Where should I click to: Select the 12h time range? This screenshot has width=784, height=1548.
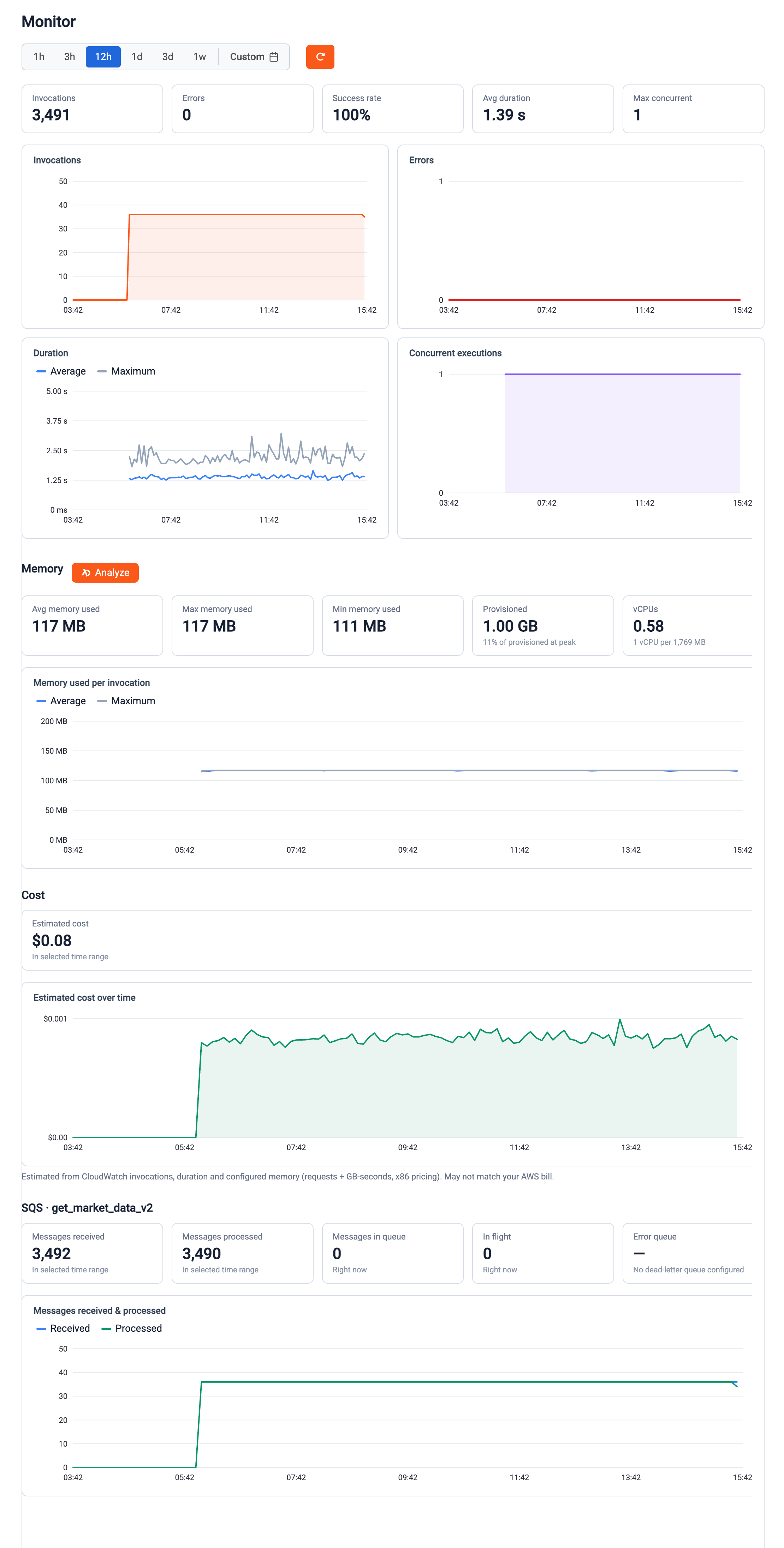[103, 57]
